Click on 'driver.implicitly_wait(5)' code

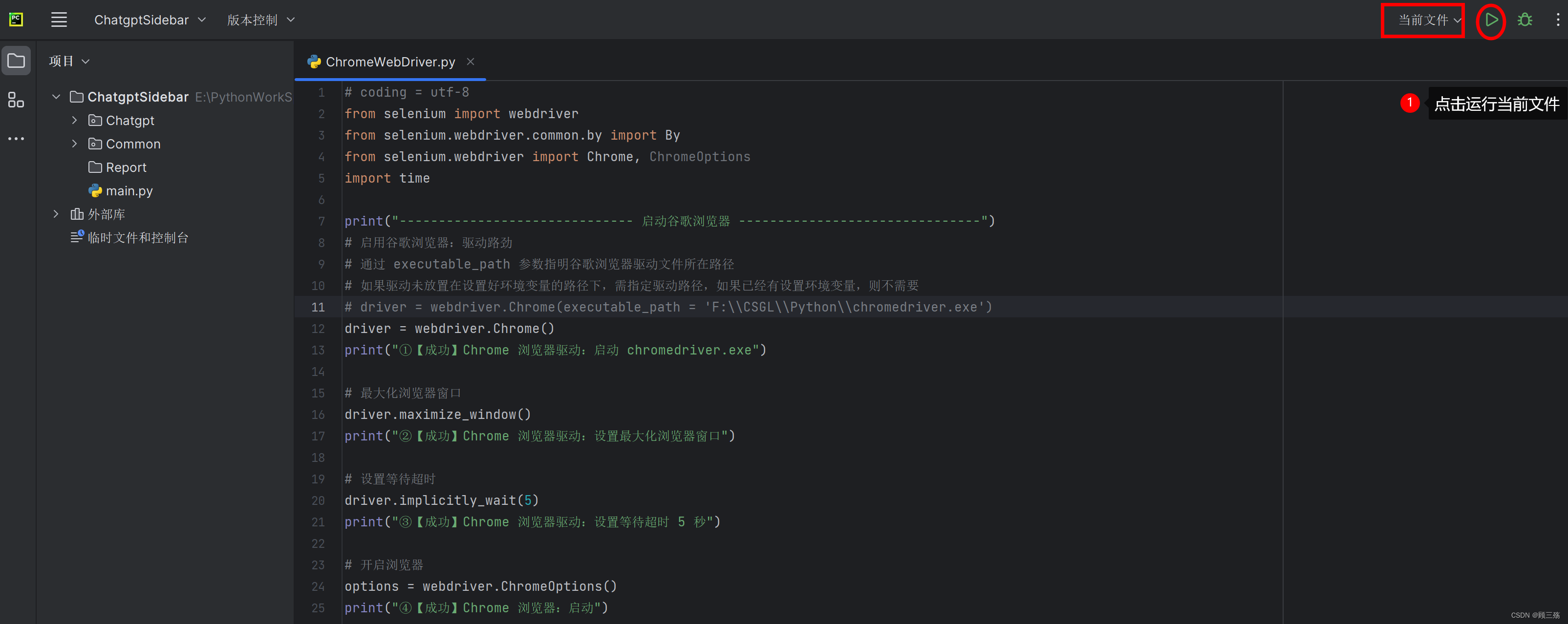441,500
